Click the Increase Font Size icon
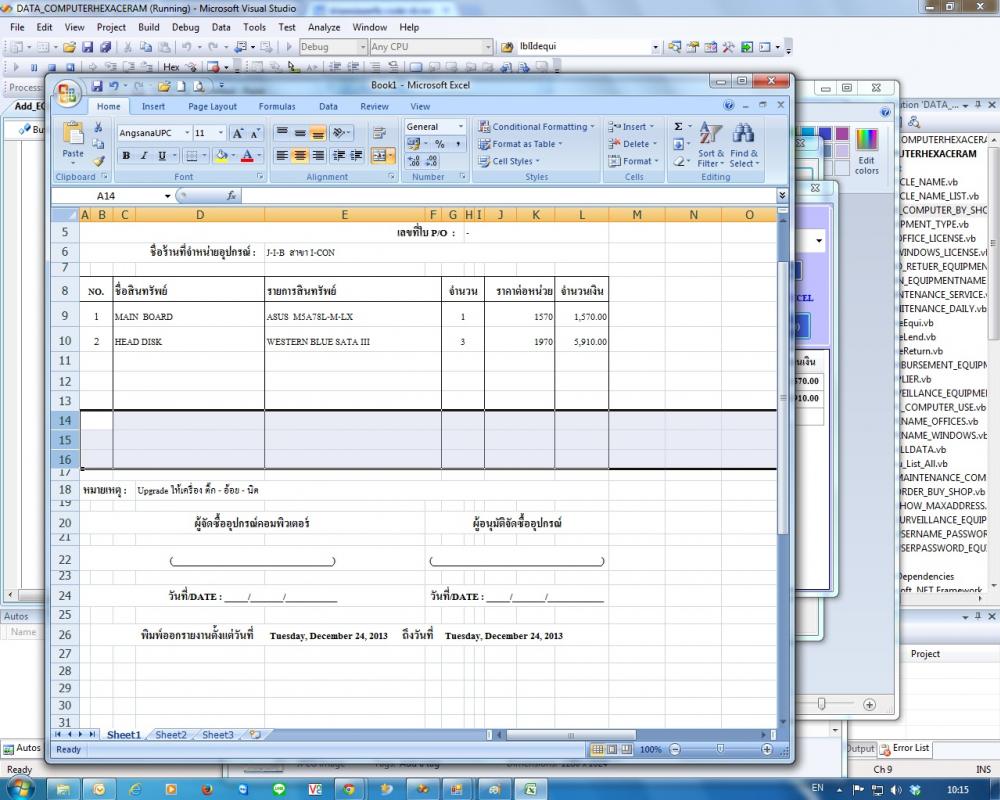 (x=237, y=133)
